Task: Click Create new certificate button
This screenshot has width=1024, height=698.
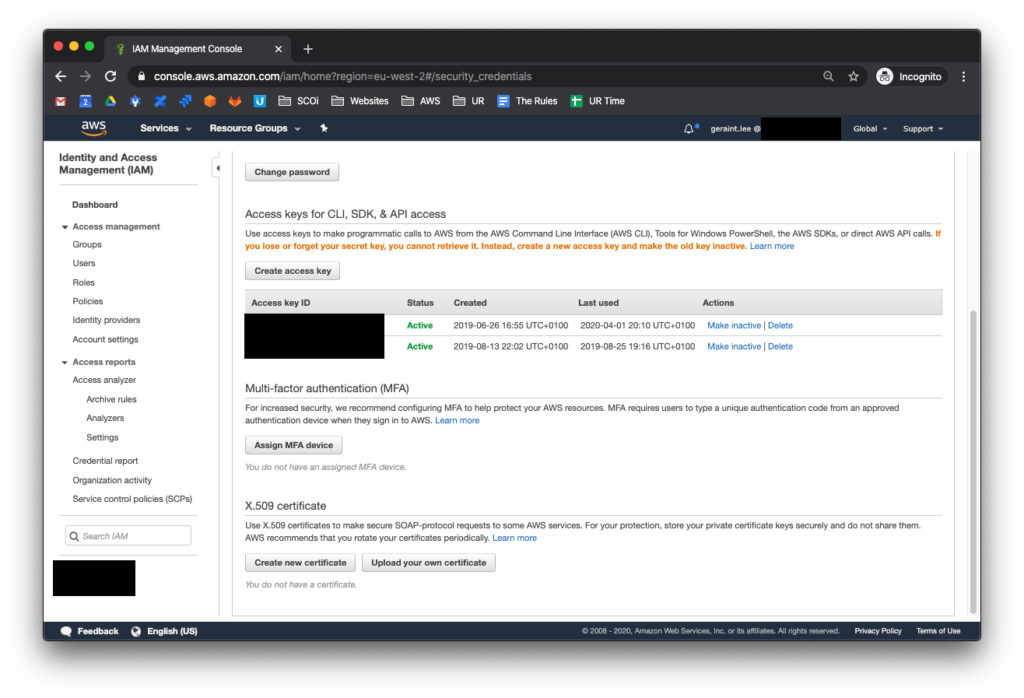Action: pyautogui.click(x=300, y=563)
